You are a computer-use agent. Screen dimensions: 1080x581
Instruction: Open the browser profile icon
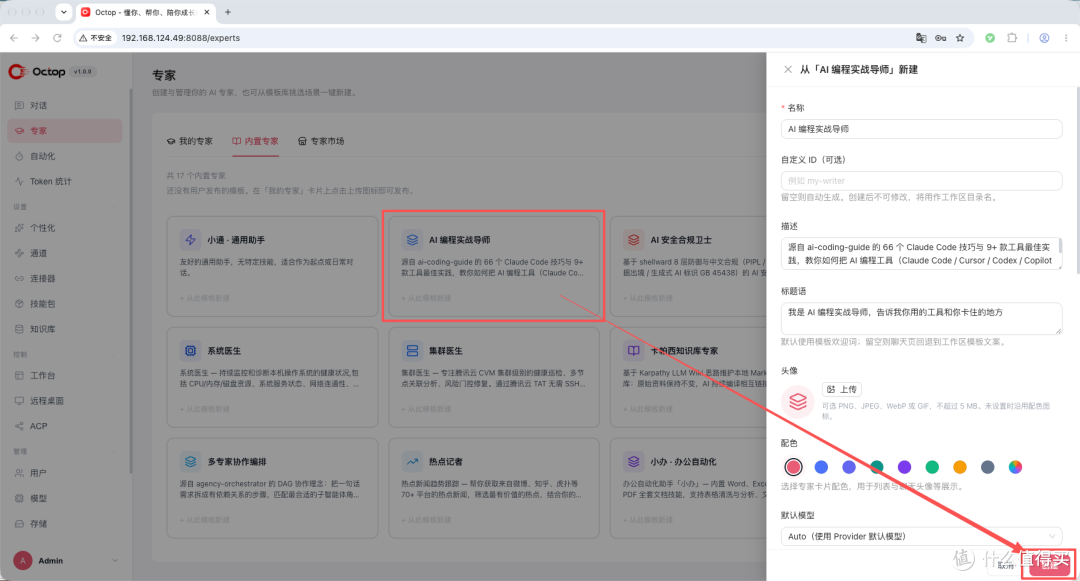(x=1044, y=38)
